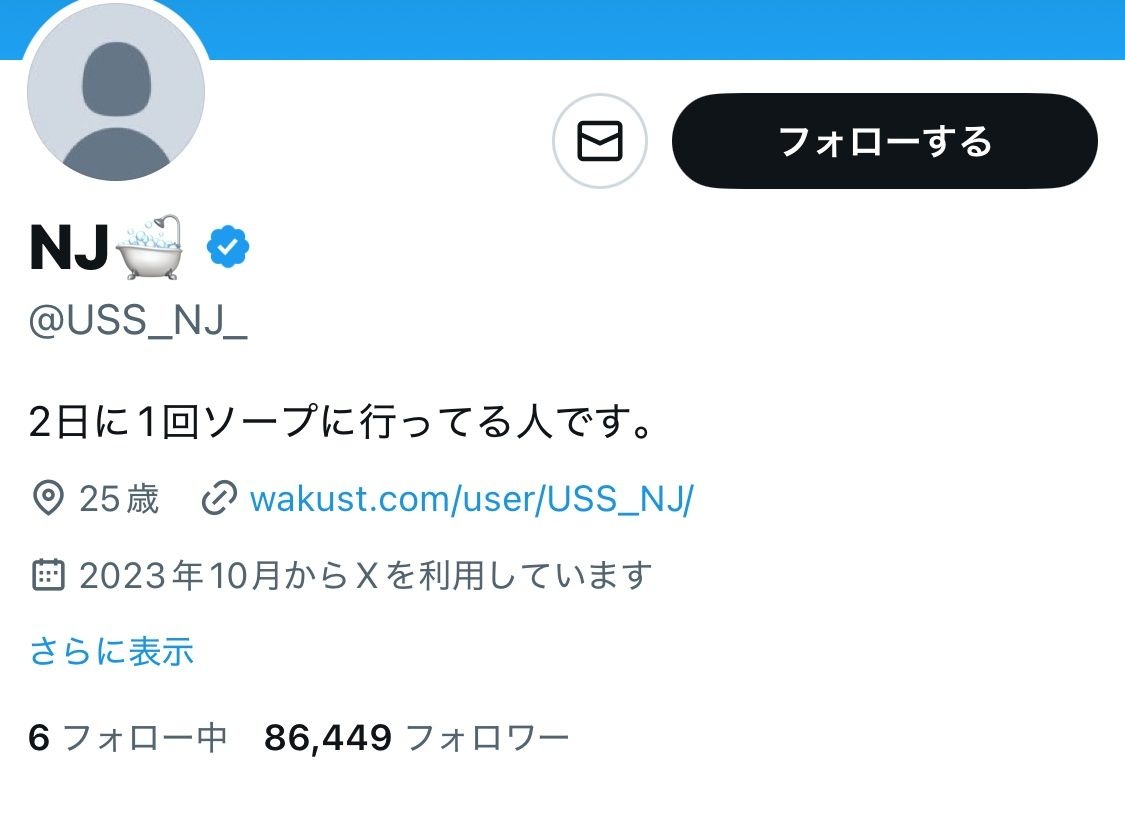Click the @USS_NJ_ username handle
Viewport: 1125px width, 813px height.
pos(138,321)
